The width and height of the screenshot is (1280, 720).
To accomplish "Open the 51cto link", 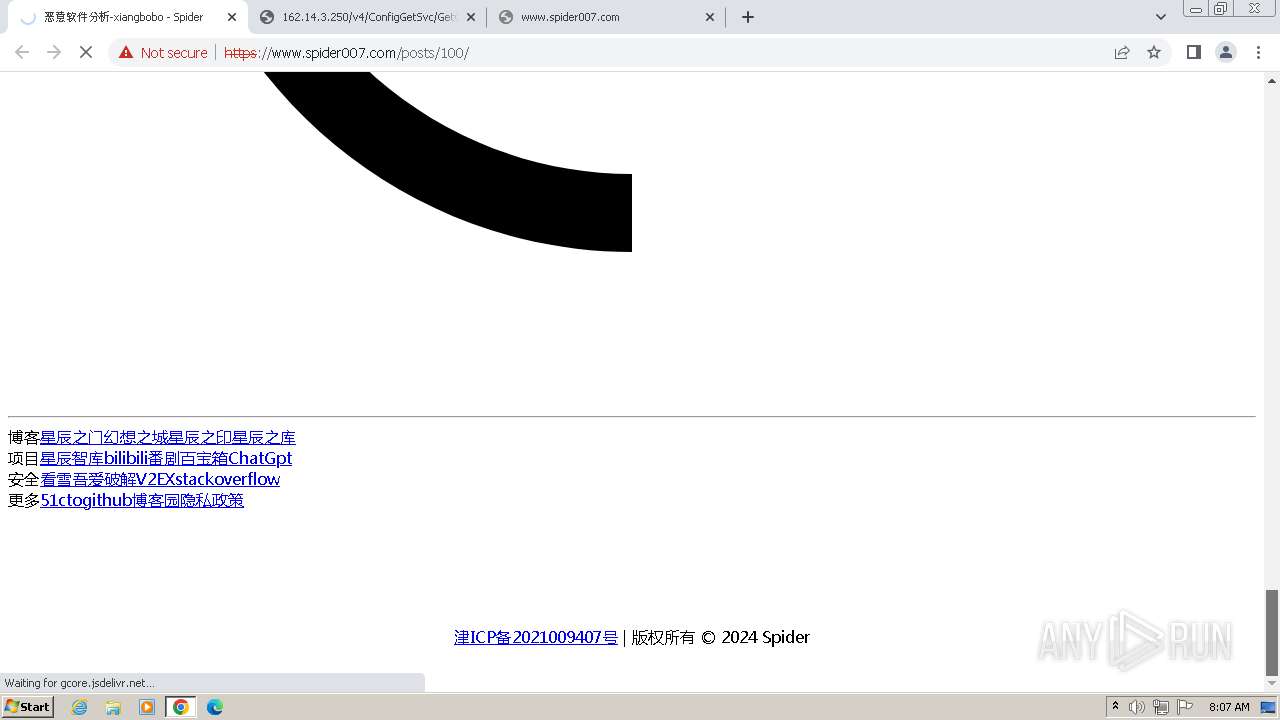I will tap(62, 500).
